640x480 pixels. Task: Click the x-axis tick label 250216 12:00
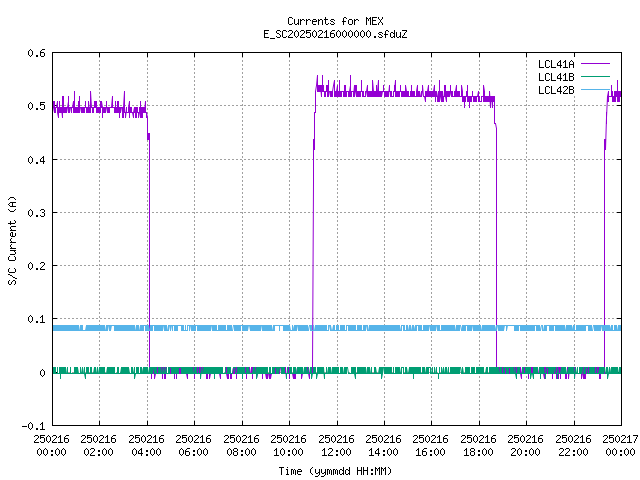(336, 445)
